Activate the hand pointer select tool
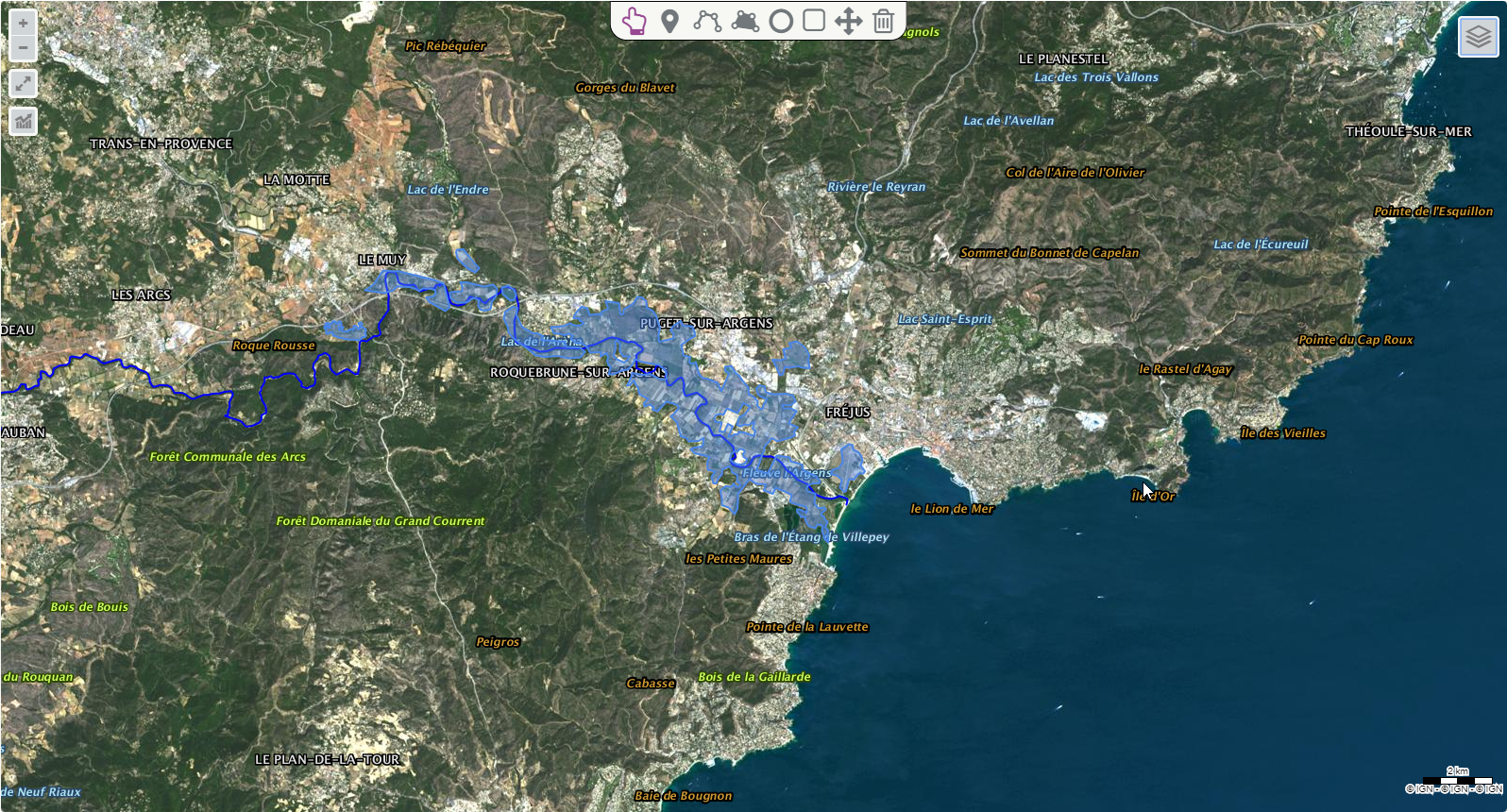Viewport: 1507px width, 812px height. [x=635, y=21]
